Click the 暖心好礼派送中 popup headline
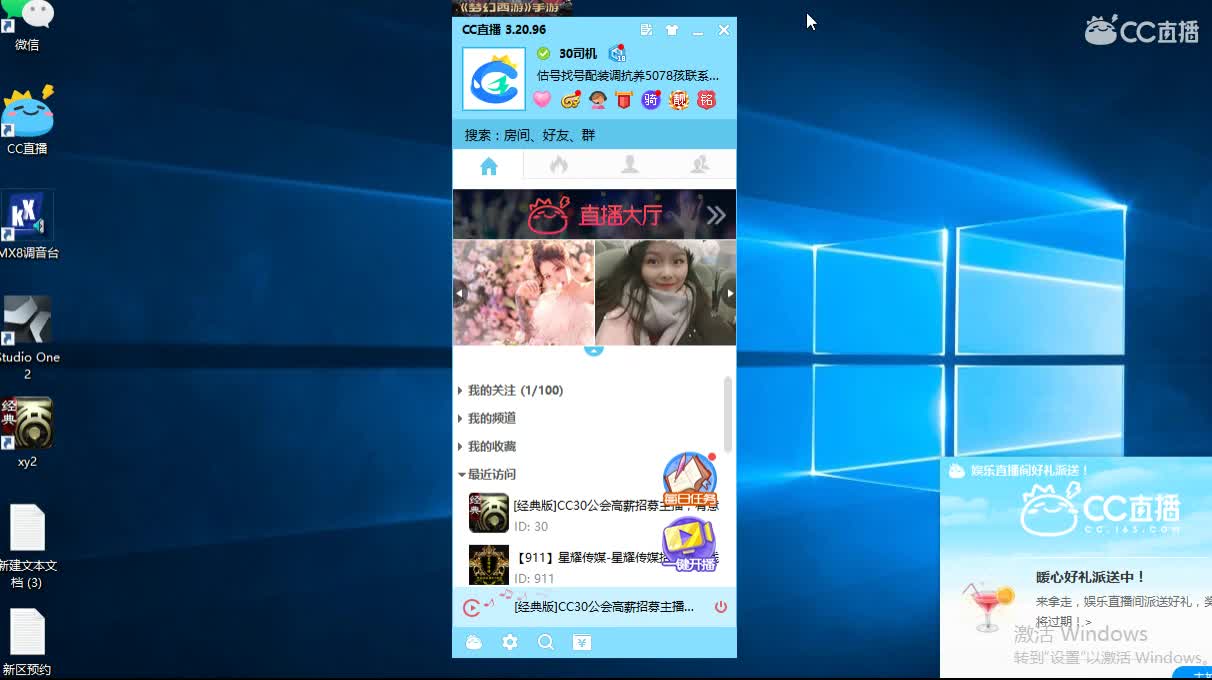Screen dimensions: 1212x680 click(1091, 577)
